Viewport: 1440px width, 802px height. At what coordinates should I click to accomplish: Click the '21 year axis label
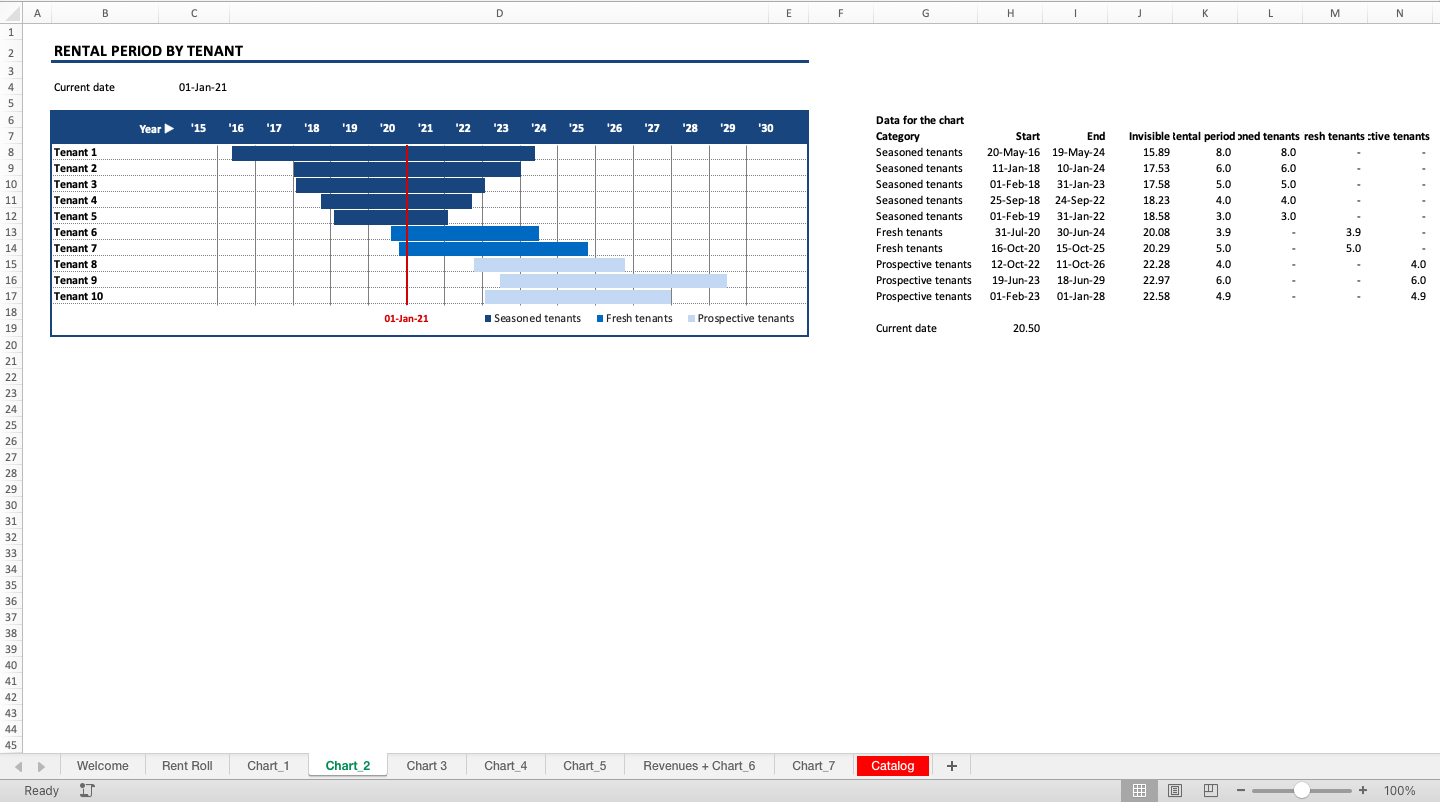[425, 128]
